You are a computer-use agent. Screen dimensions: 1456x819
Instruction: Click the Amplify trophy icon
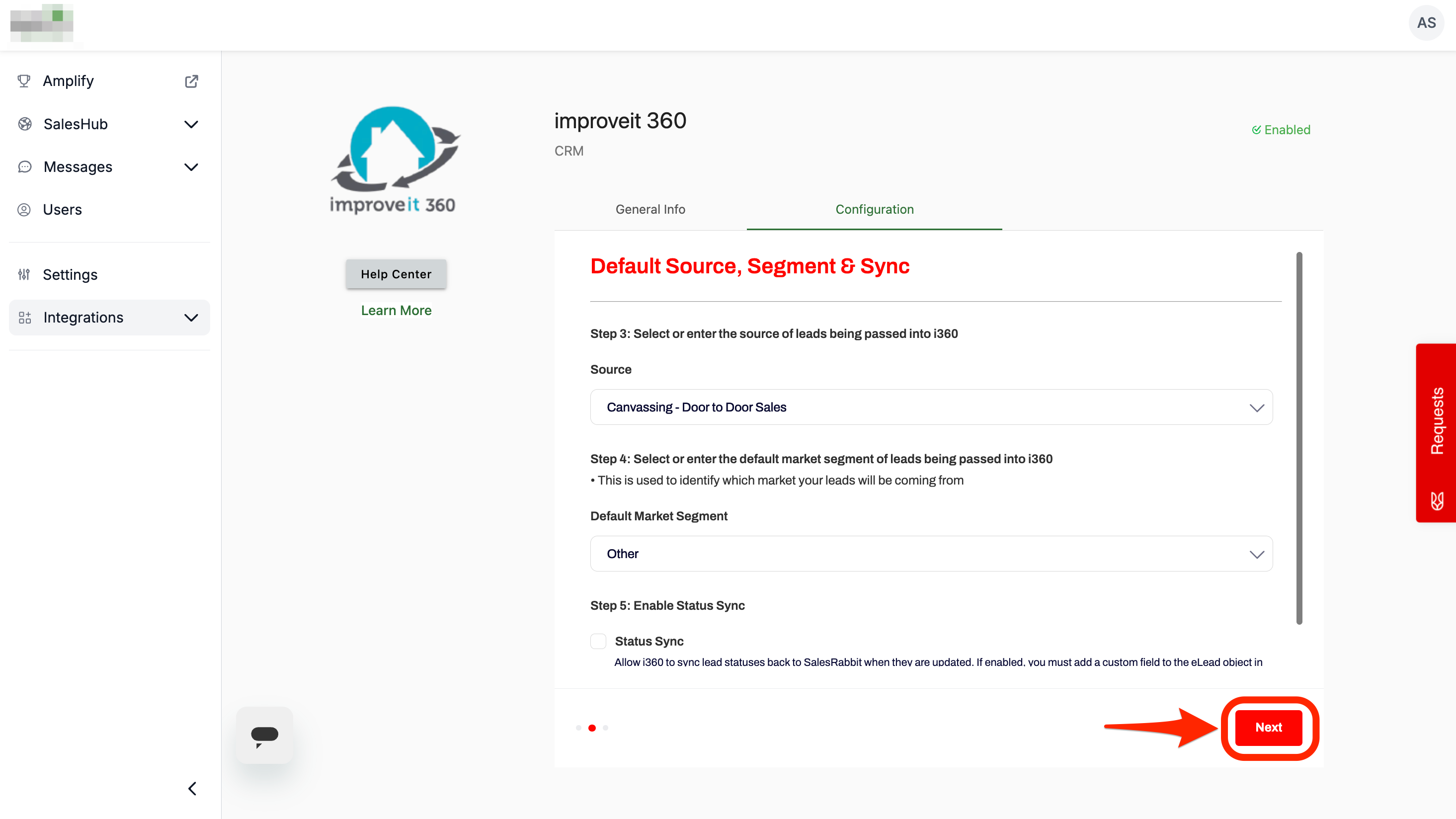coord(24,81)
